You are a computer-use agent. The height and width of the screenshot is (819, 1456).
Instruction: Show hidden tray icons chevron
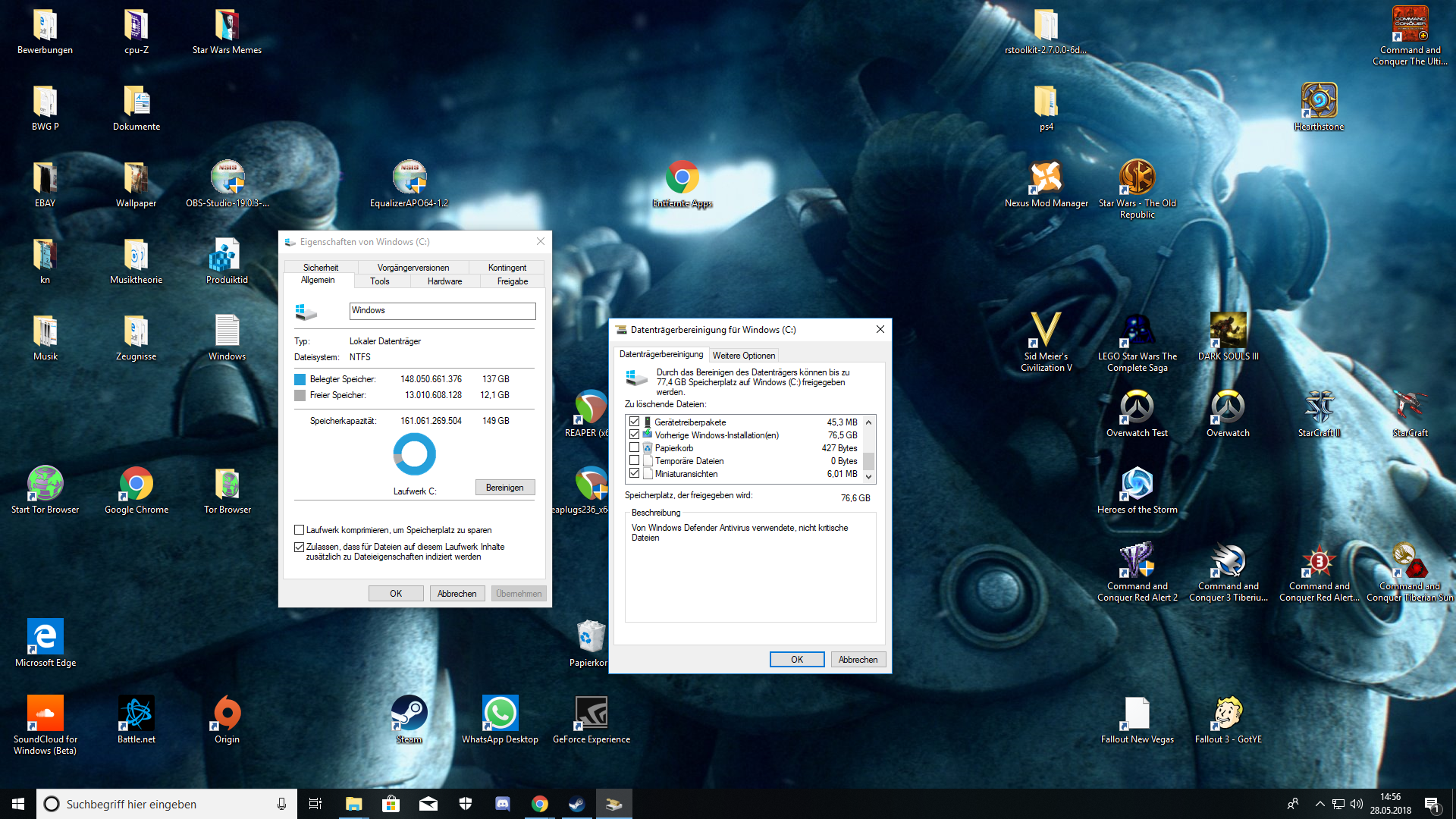1319,804
